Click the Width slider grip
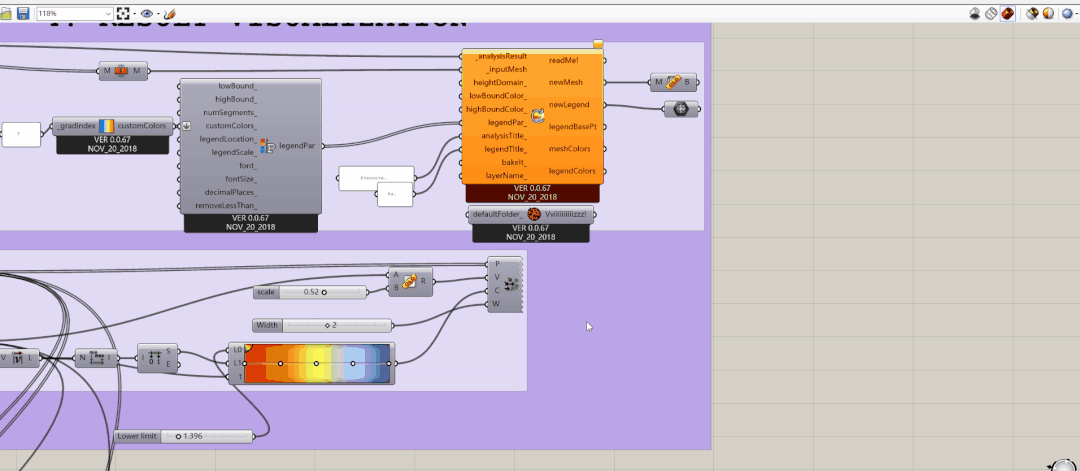1080x471 pixels. point(327,325)
